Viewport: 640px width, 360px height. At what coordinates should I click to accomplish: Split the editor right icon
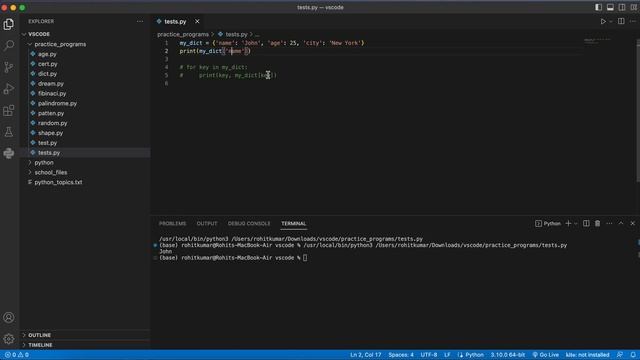pyautogui.click(x=621, y=21)
